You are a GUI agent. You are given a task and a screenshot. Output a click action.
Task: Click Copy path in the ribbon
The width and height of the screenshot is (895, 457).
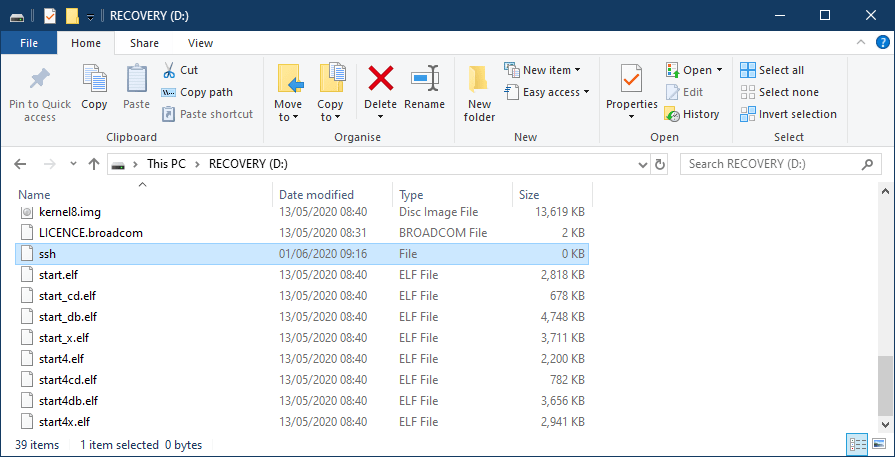tap(197, 92)
